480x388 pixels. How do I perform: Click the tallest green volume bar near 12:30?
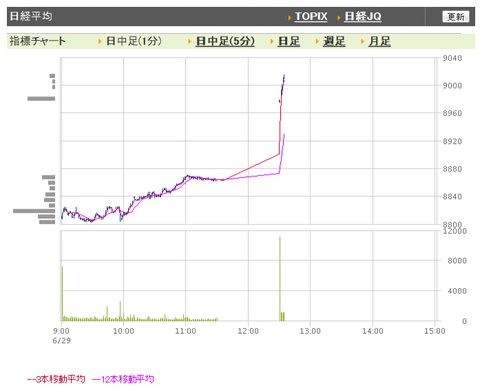280,279
